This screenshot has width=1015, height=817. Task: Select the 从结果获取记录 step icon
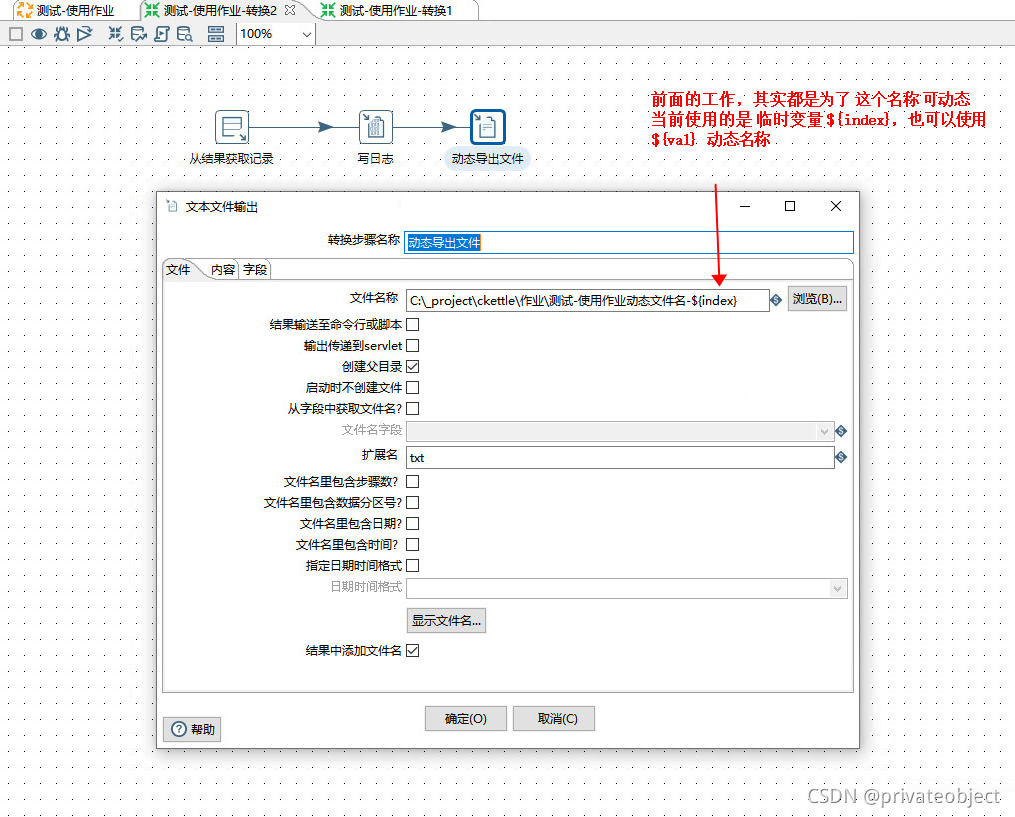tap(232, 126)
